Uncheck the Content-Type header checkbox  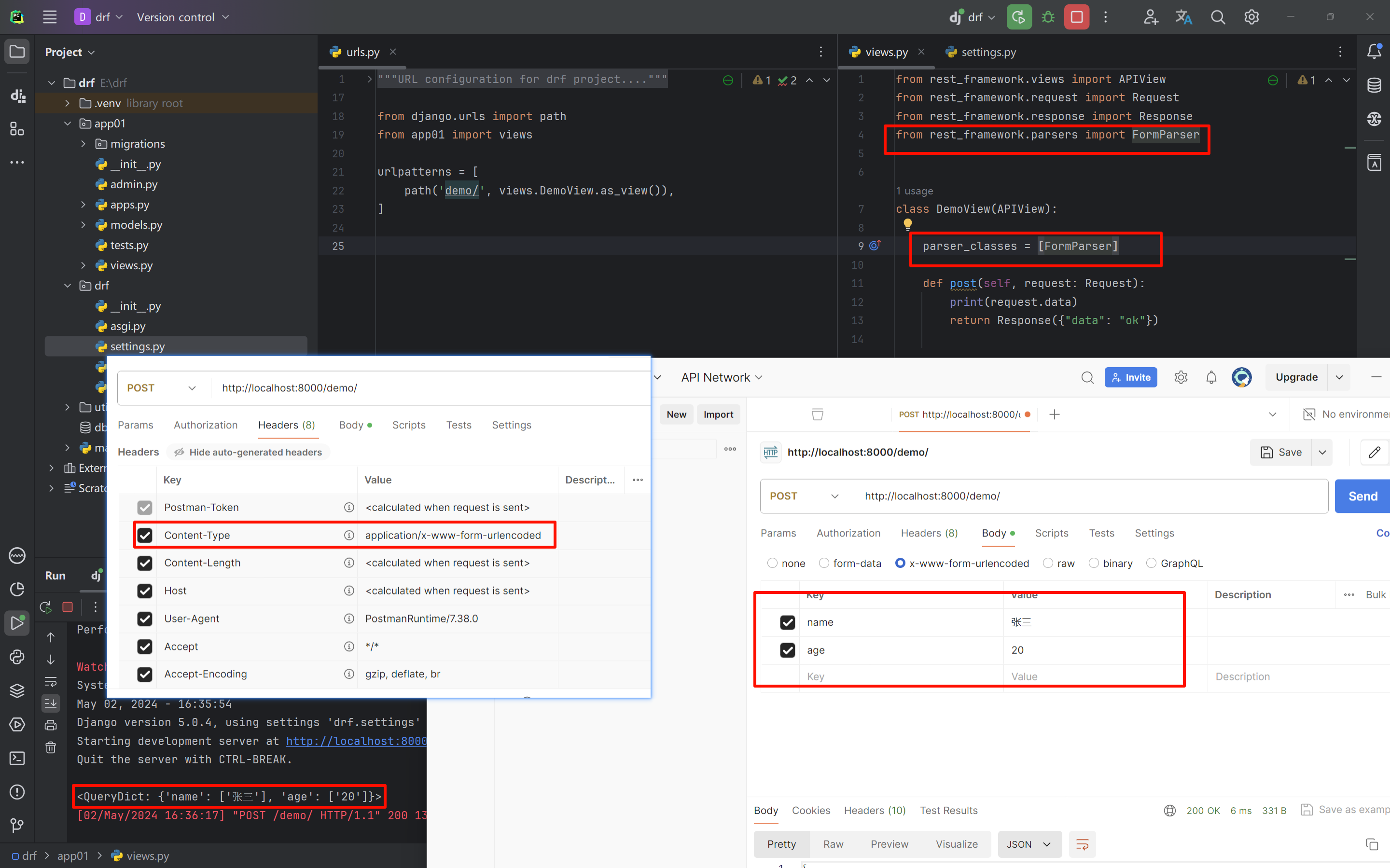145,535
